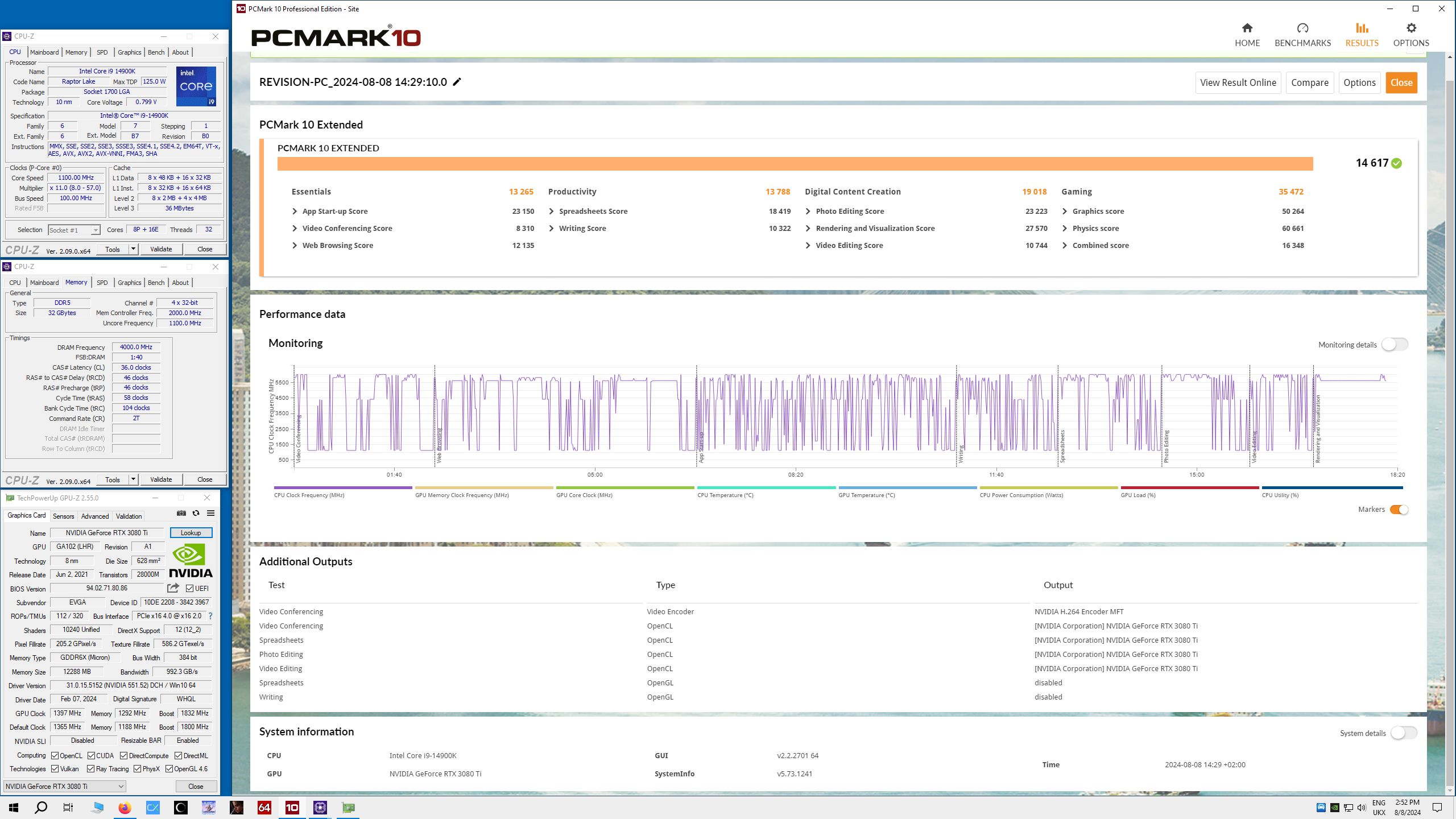Open taskbar Search
The width and height of the screenshot is (1456, 819).
coord(41,808)
